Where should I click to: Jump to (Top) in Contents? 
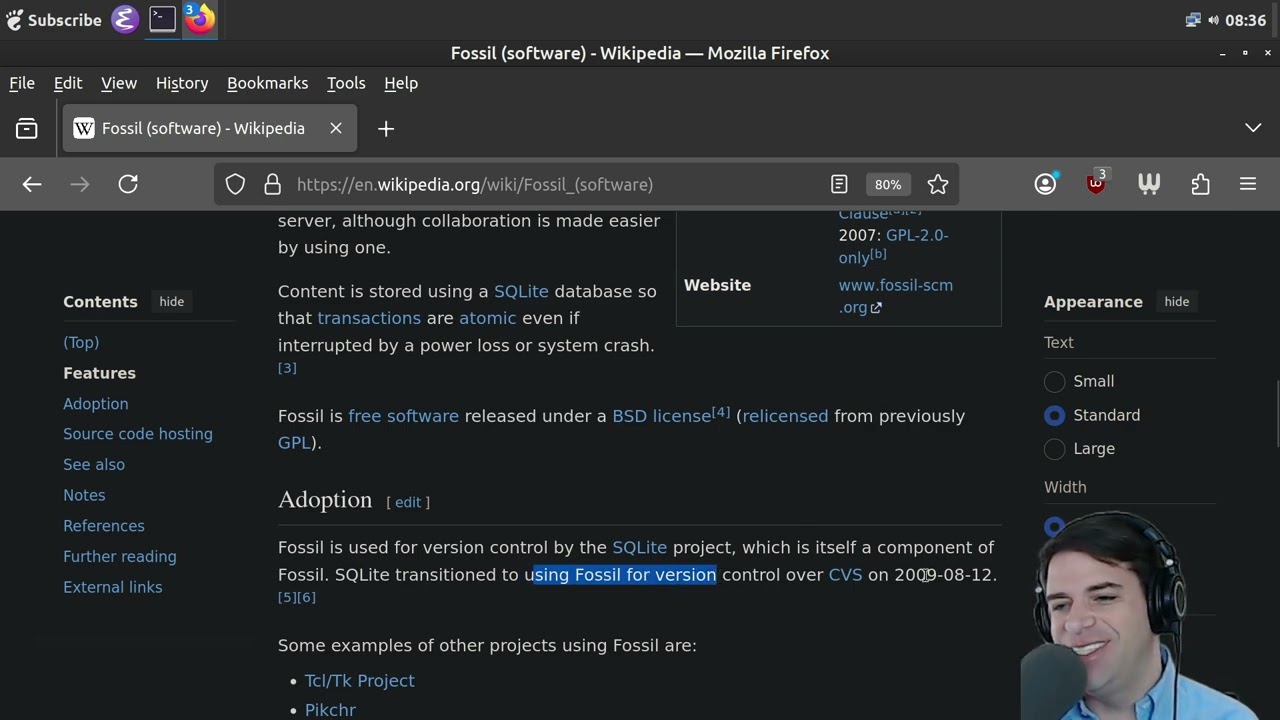pyautogui.click(x=81, y=342)
